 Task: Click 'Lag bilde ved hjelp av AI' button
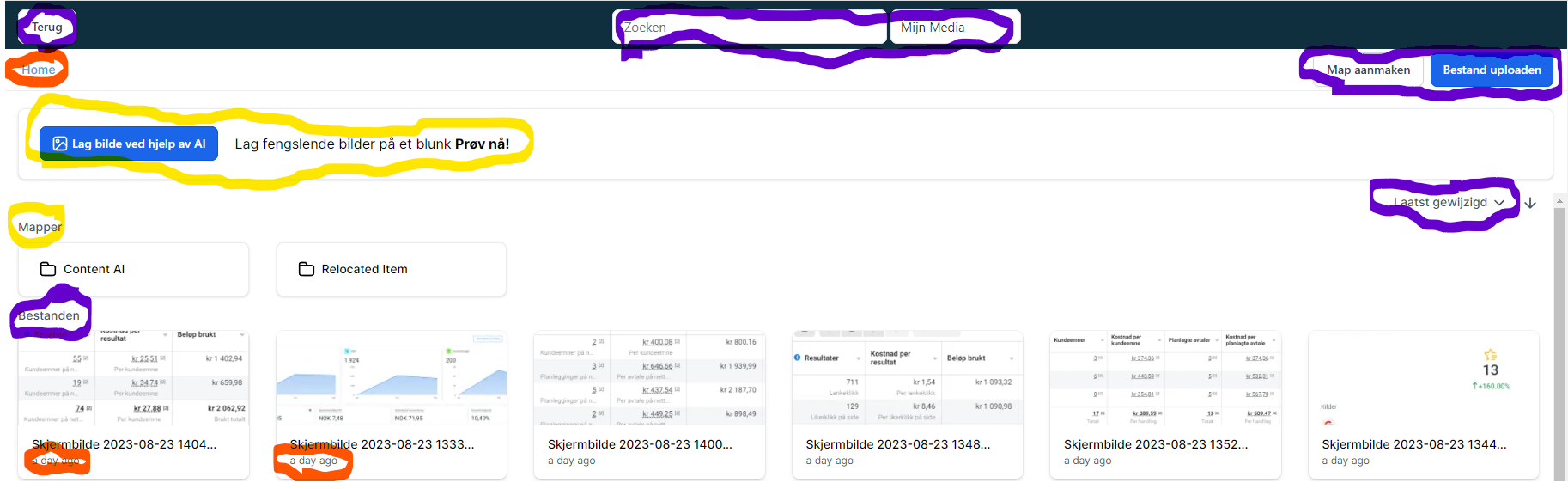129,144
